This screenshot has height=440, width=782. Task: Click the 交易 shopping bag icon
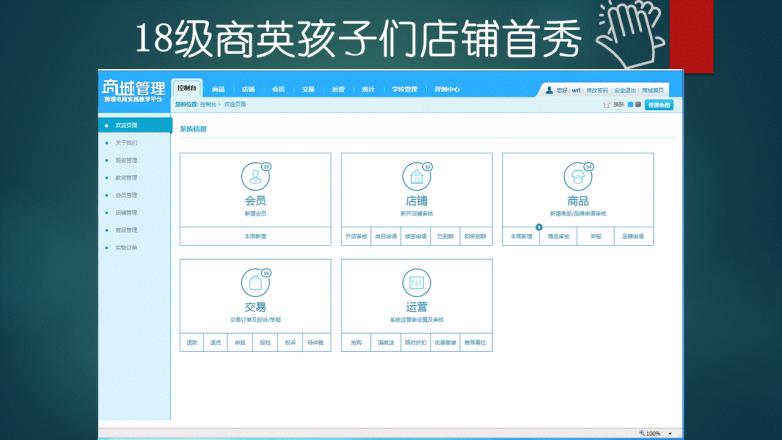pos(255,283)
